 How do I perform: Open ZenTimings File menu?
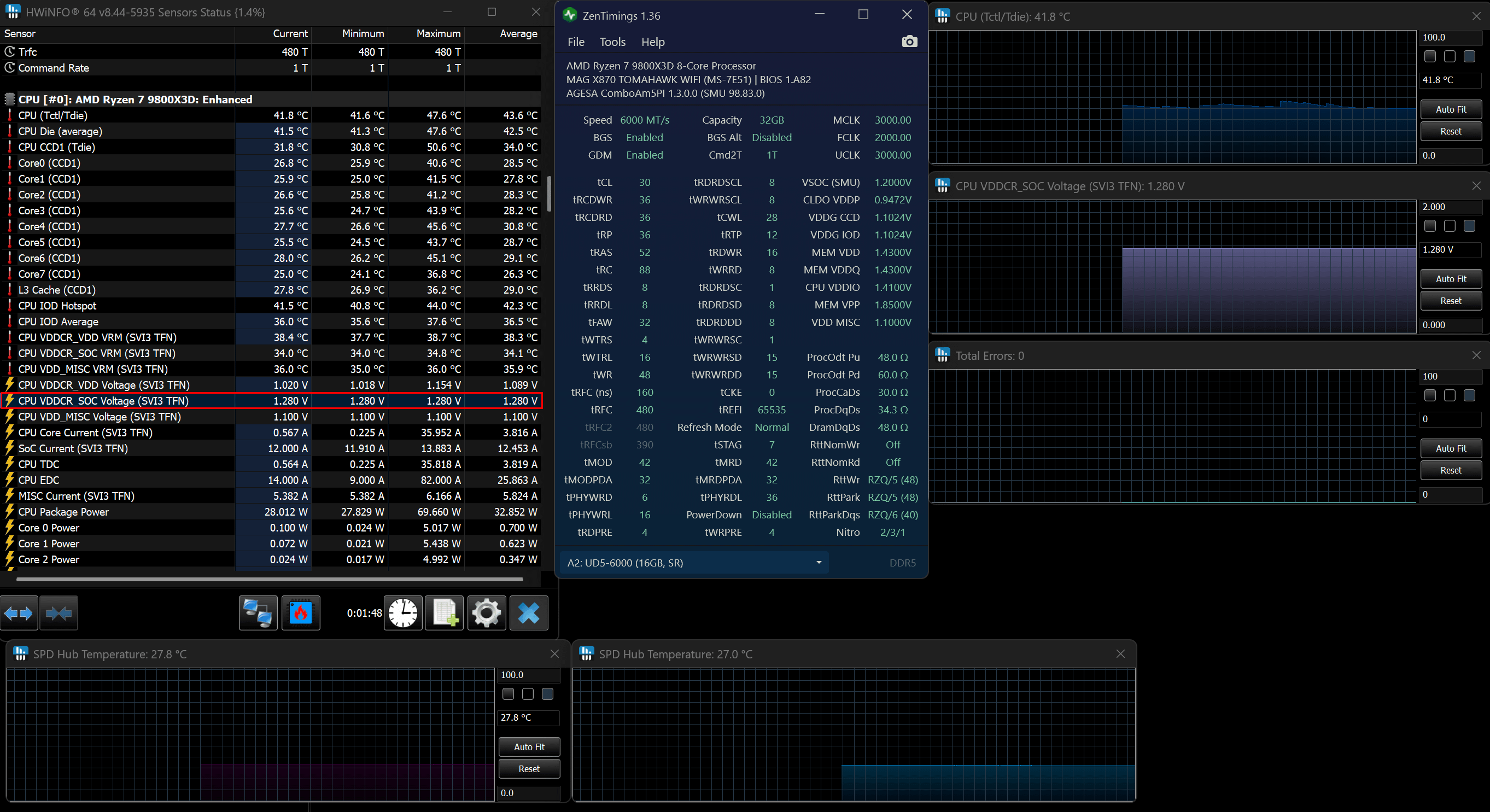click(x=576, y=42)
